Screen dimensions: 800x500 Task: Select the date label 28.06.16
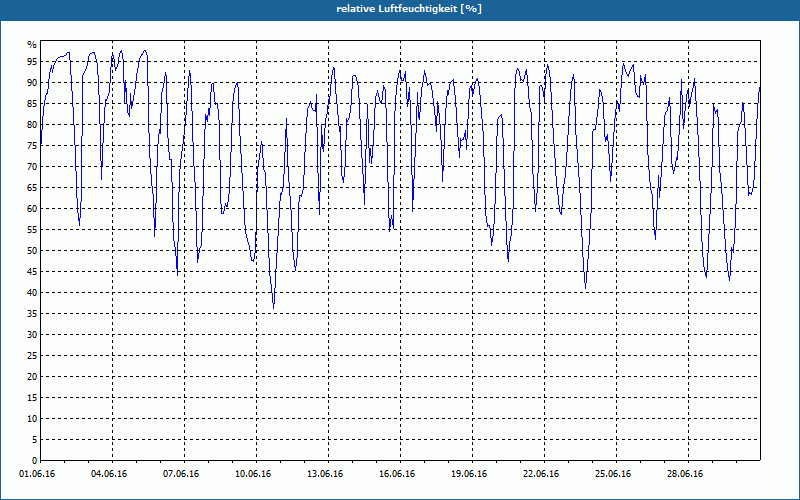(x=685, y=474)
